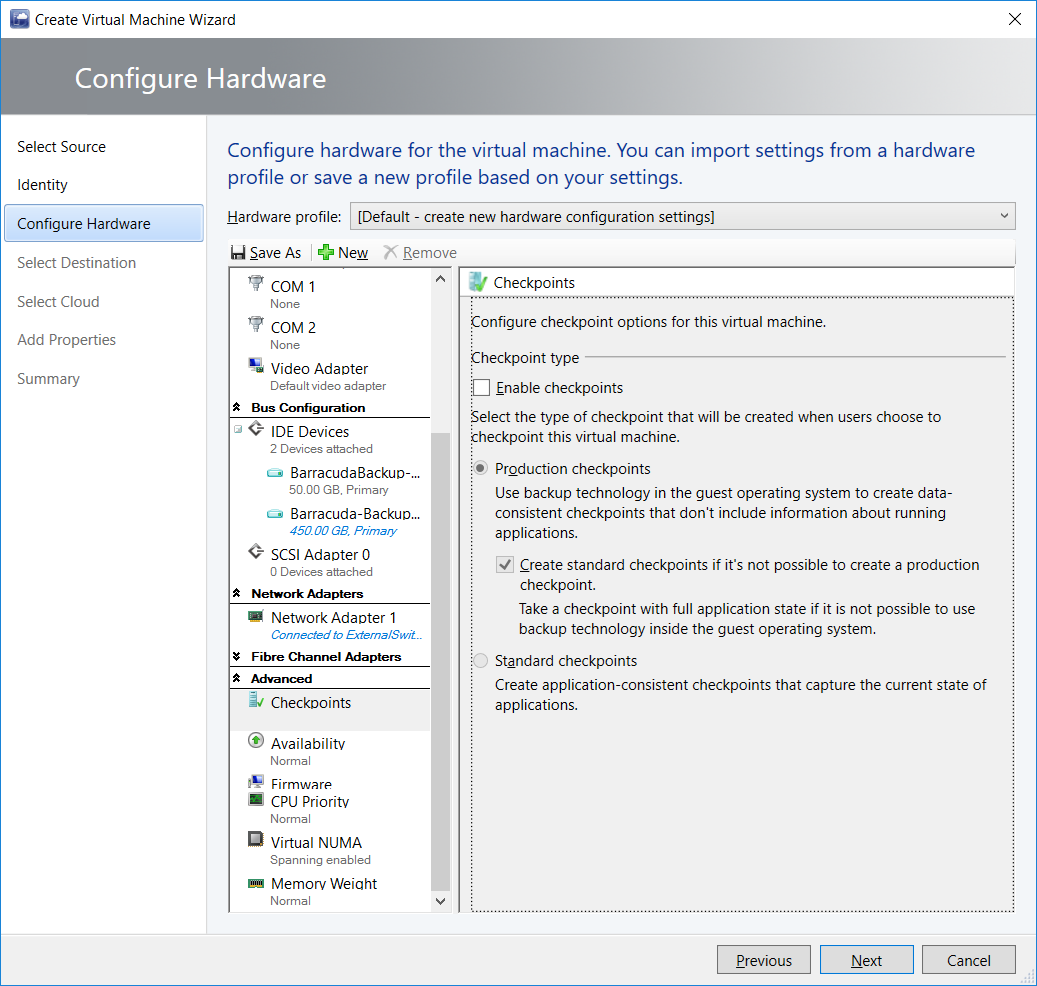This screenshot has height=986, width=1037.
Task: Open the Hardware profile dropdown
Action: point(683,216)
